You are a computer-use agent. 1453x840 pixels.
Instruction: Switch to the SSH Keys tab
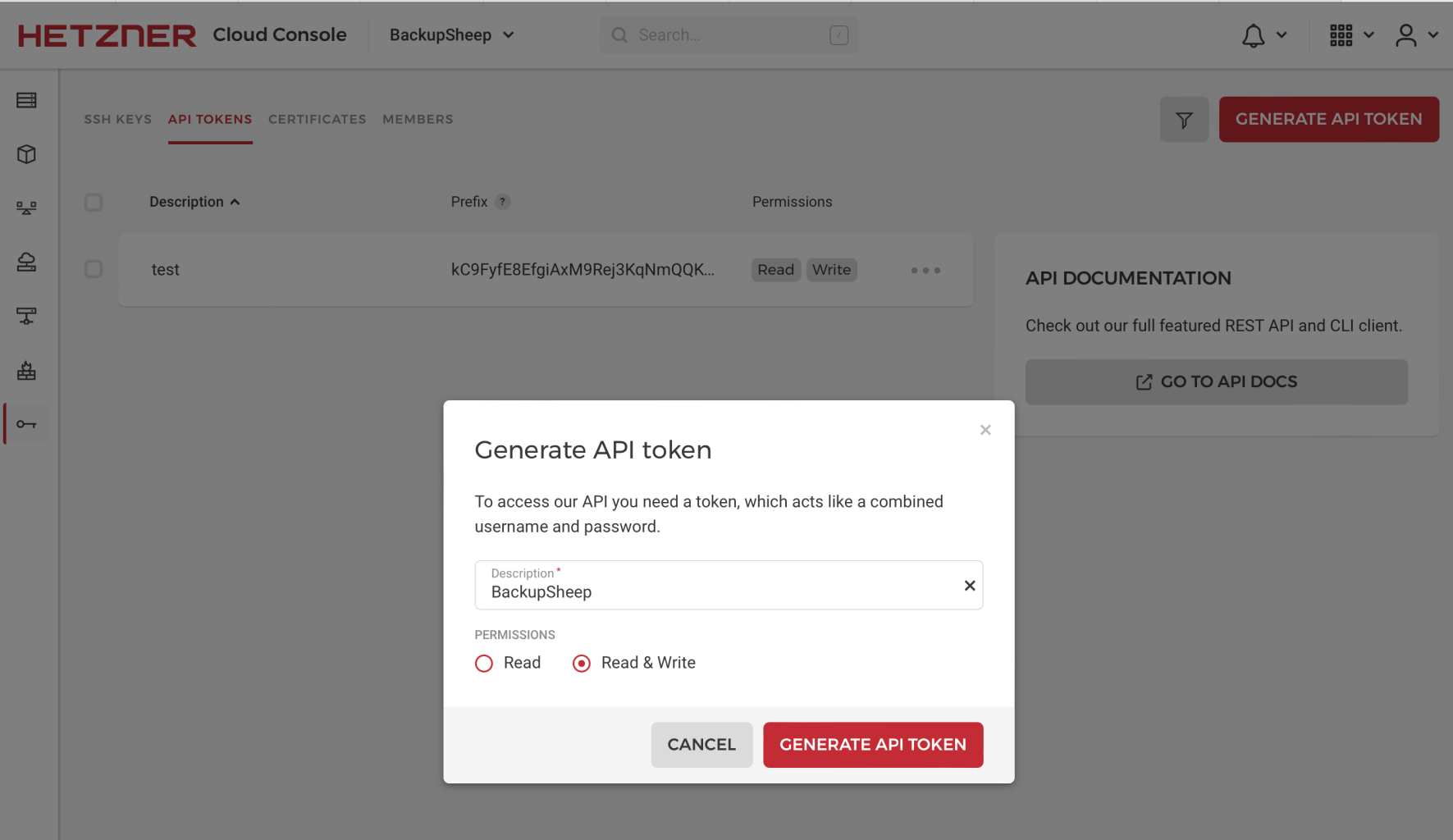coord(118,120)
